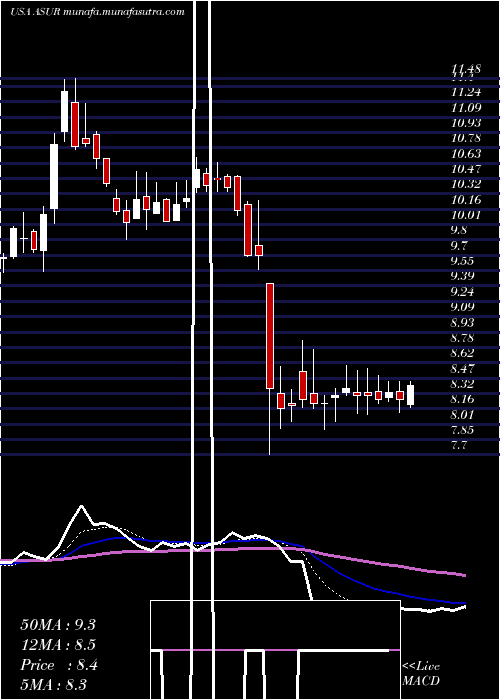Click the 7.85 price axis label
Screen dimensions: 500x700
462,430
